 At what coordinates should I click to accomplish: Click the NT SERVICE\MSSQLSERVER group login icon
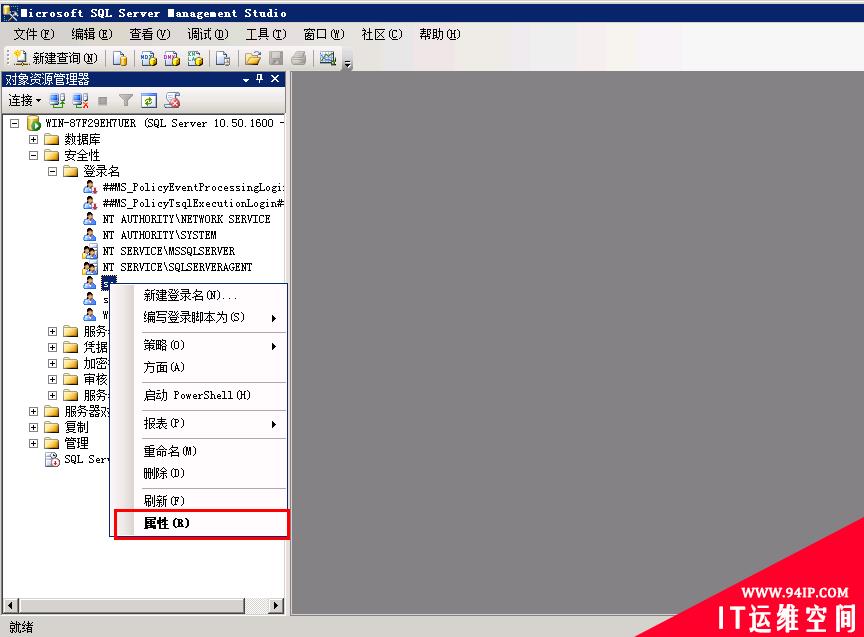90,251
